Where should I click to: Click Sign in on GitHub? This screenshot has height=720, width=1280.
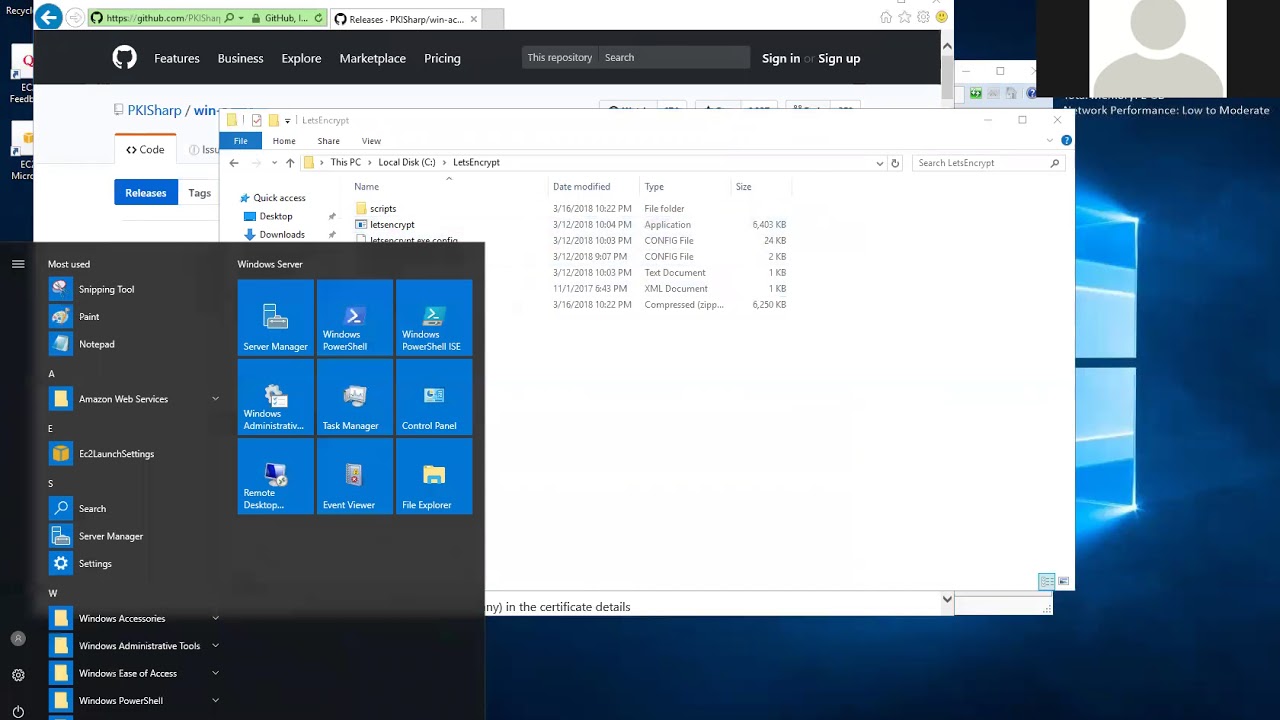click(x=781, y=58)
